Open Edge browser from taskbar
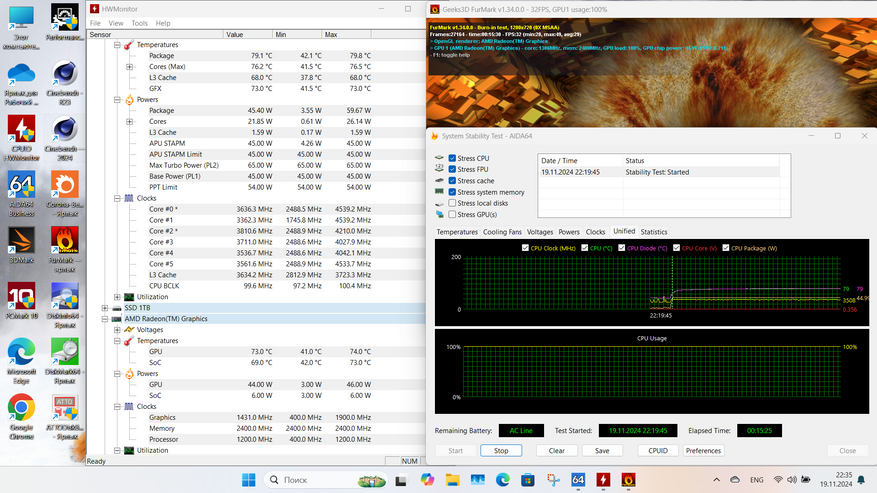The width and height of the screenshot is (877, 493). 502,480
